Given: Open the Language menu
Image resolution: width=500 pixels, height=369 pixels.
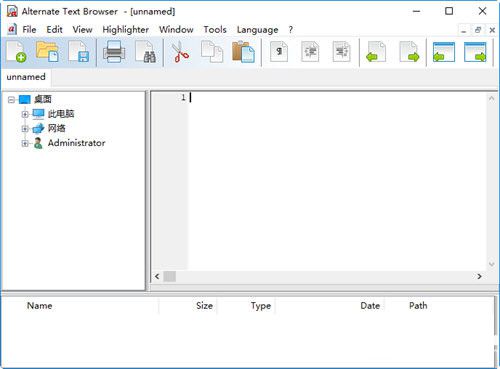Looking at the screenshot, I should 257,30.
